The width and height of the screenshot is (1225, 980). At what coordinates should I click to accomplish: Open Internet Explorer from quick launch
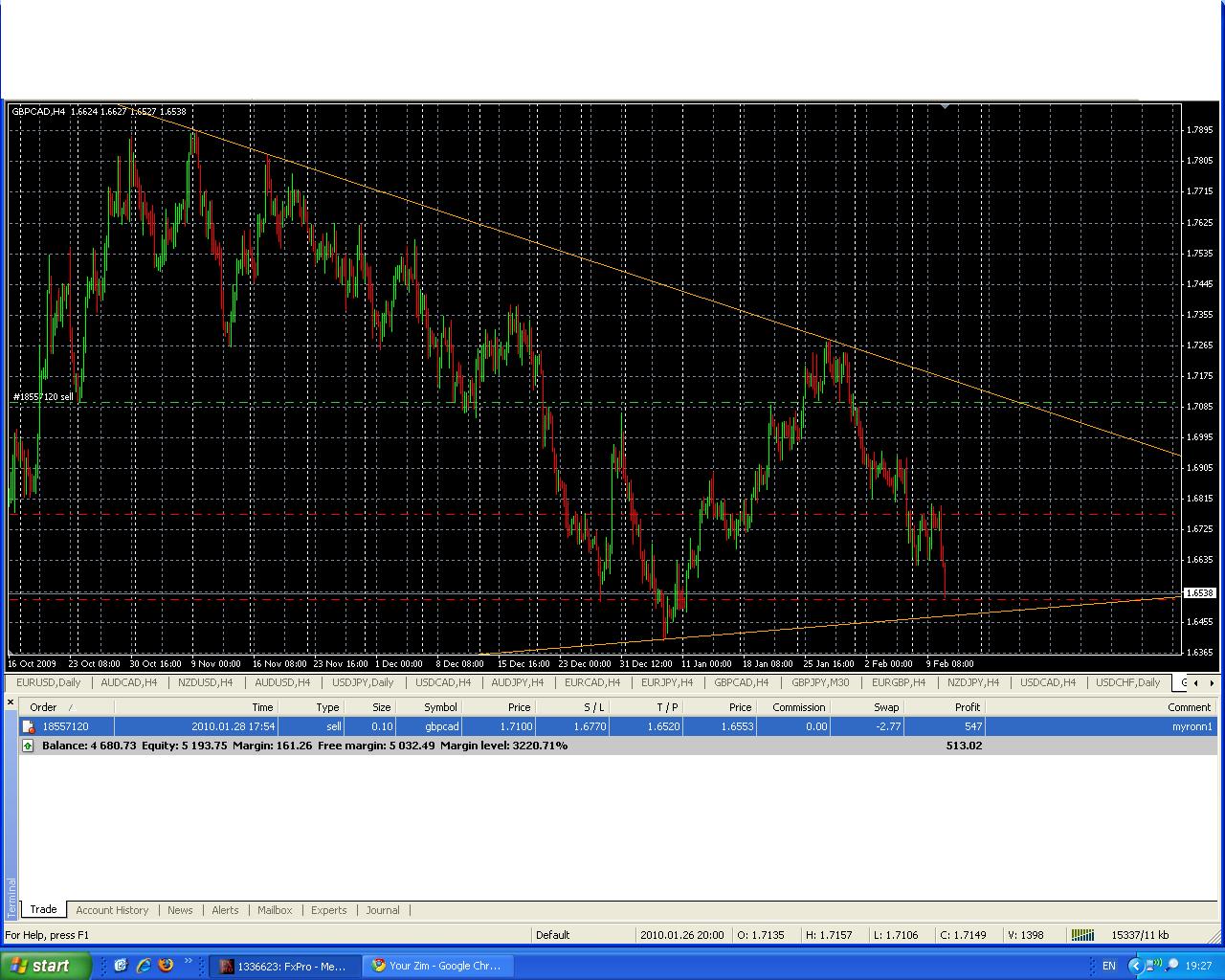click(x=143, y=966)
